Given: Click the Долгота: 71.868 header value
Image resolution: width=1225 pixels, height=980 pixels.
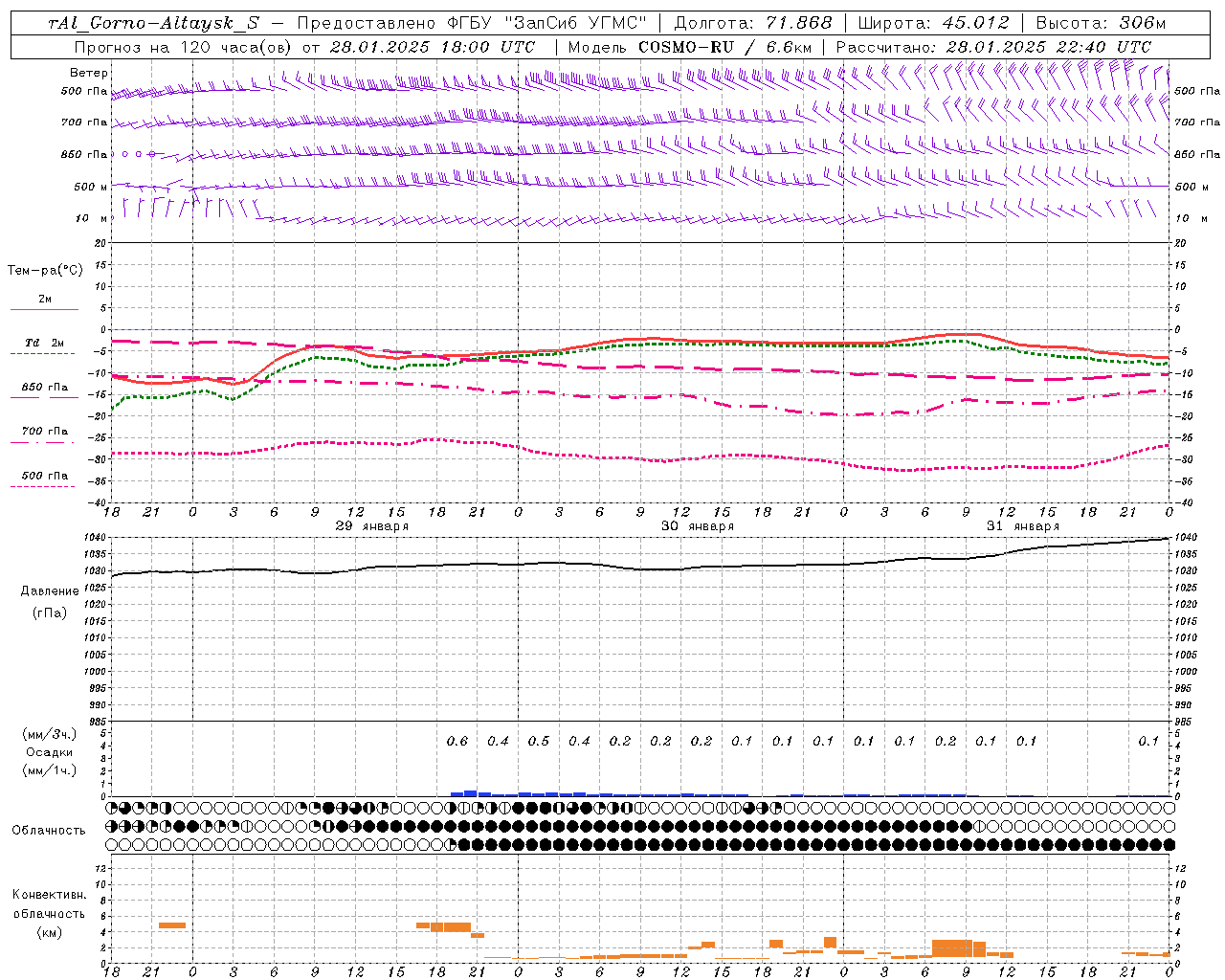Looking at the screenshot, I should point(753,23).
